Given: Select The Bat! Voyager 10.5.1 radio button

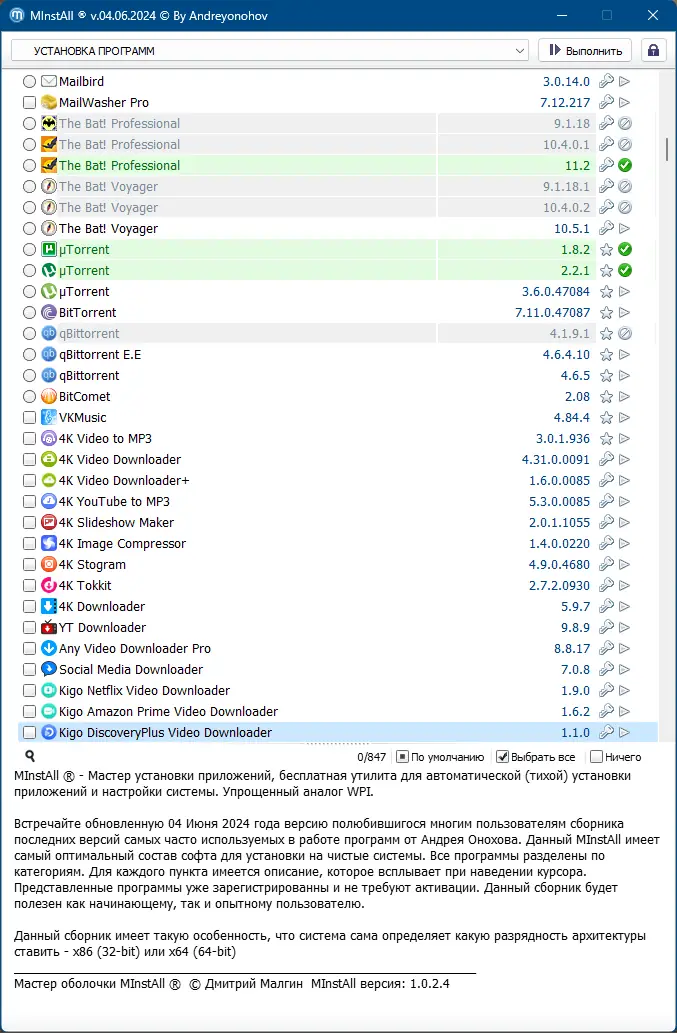Looking at the screenshot, I should (29, 229).
